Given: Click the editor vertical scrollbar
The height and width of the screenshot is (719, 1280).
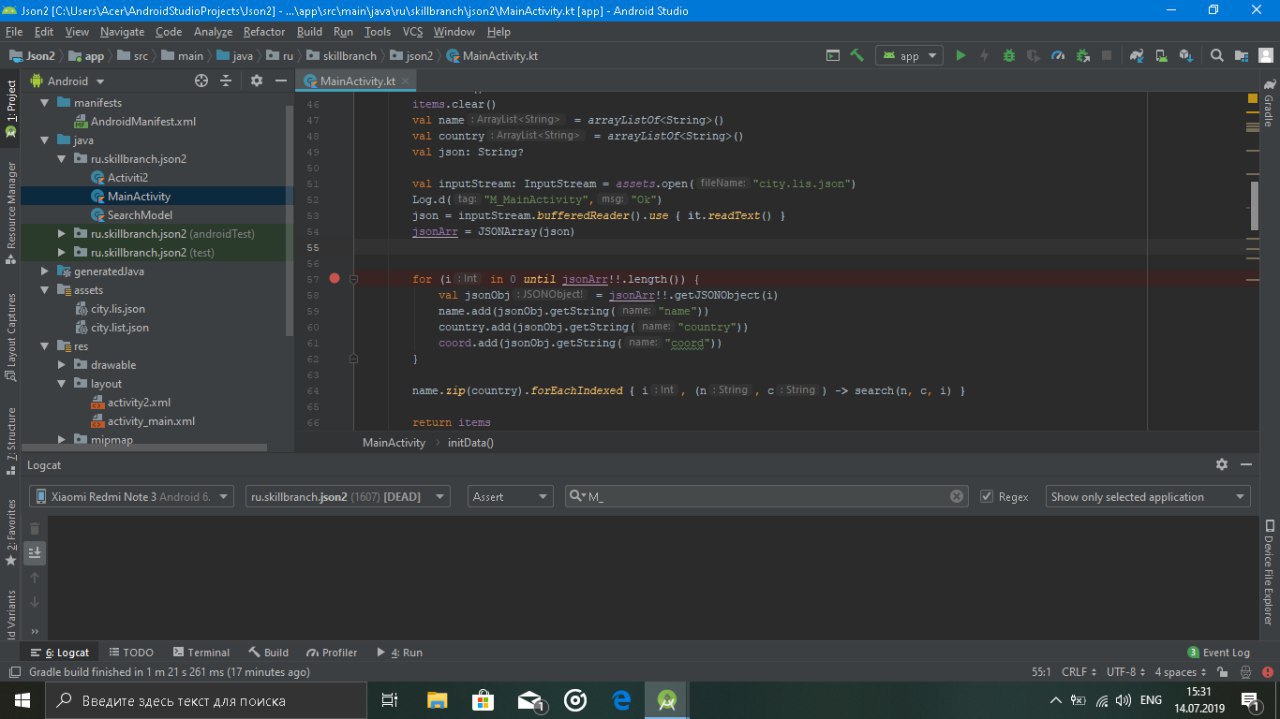Looking at the screenshot, I should click(1253, 205).
